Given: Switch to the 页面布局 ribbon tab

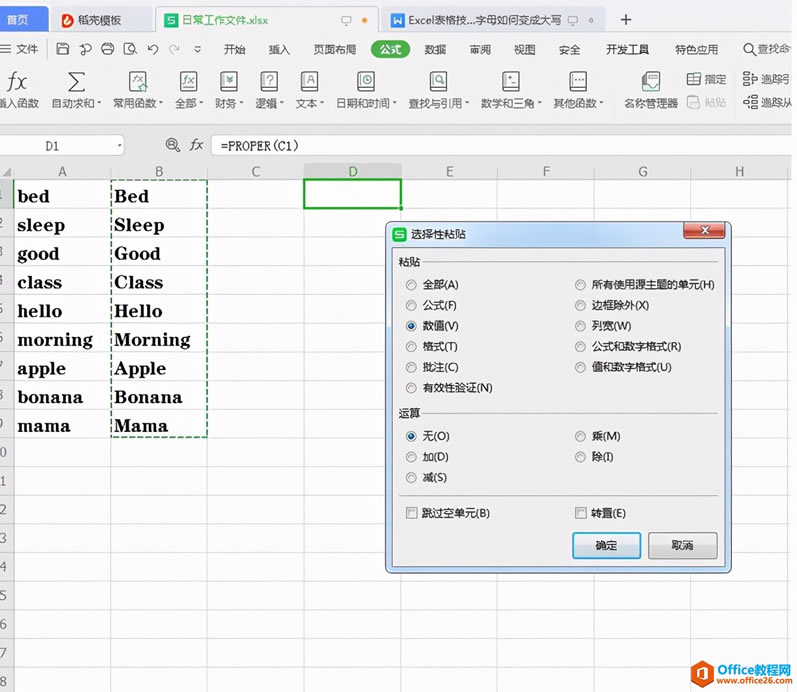Looking at the screenshot, I should point(334,49).
